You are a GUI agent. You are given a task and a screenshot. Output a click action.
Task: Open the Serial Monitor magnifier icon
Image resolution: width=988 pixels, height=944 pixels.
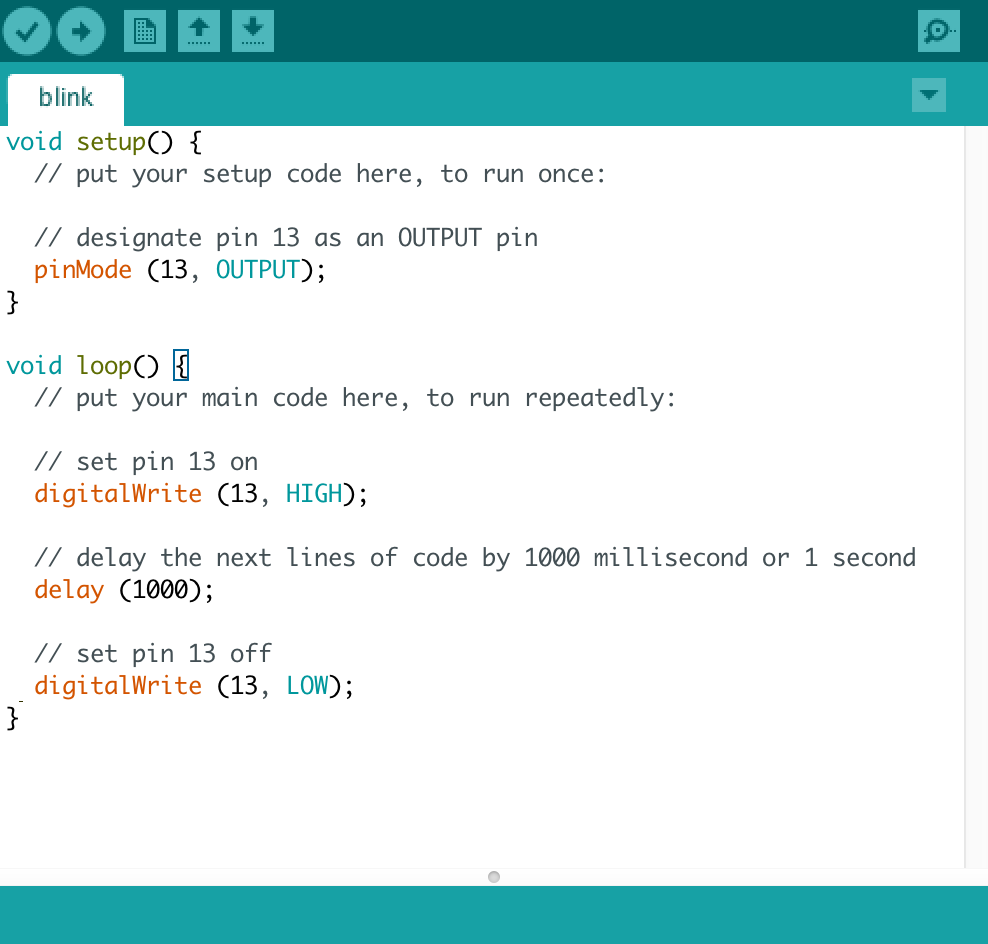pyautogui.click(x=939, y=31)
